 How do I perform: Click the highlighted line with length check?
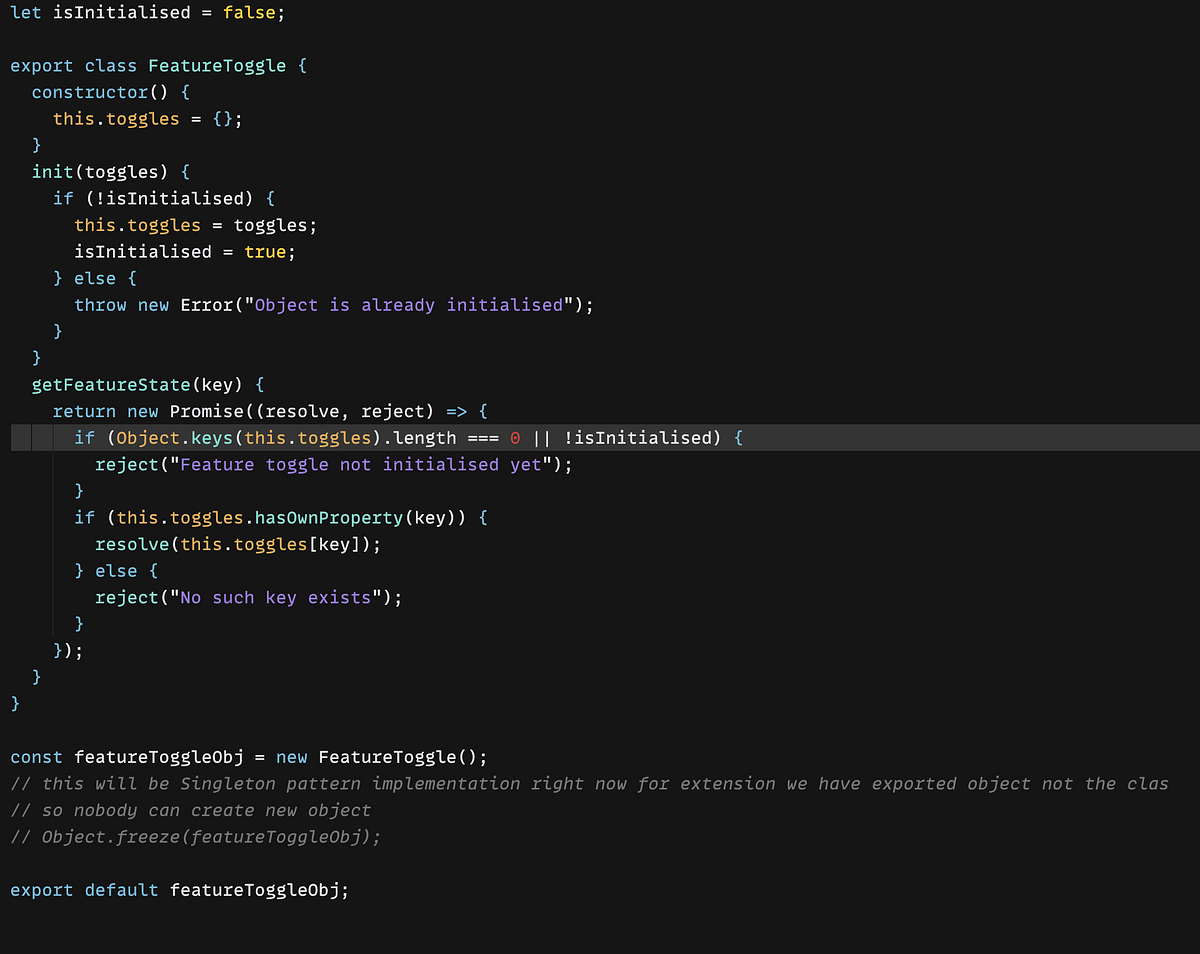(400, 437)
